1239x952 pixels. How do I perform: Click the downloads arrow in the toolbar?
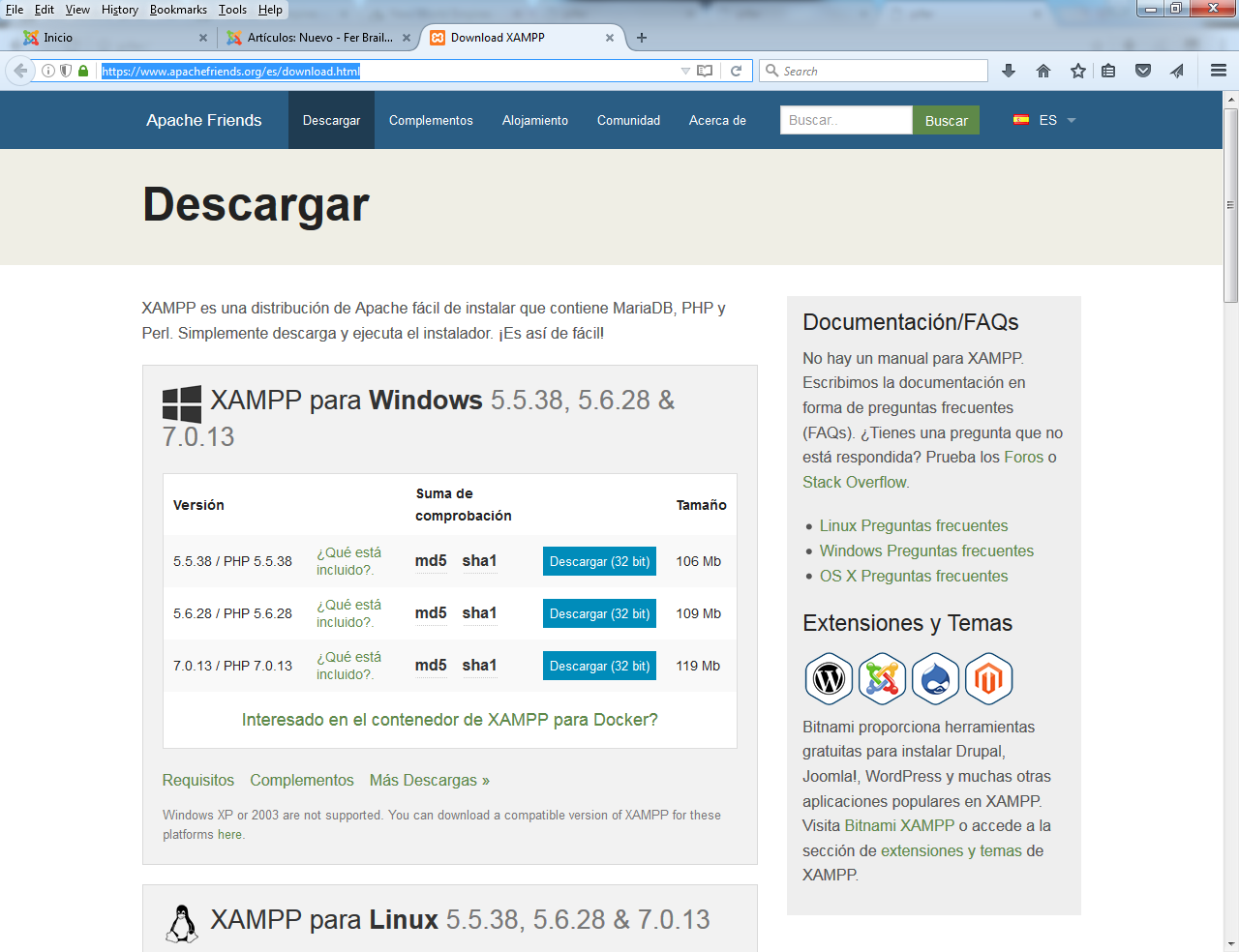pos(1008,71)
